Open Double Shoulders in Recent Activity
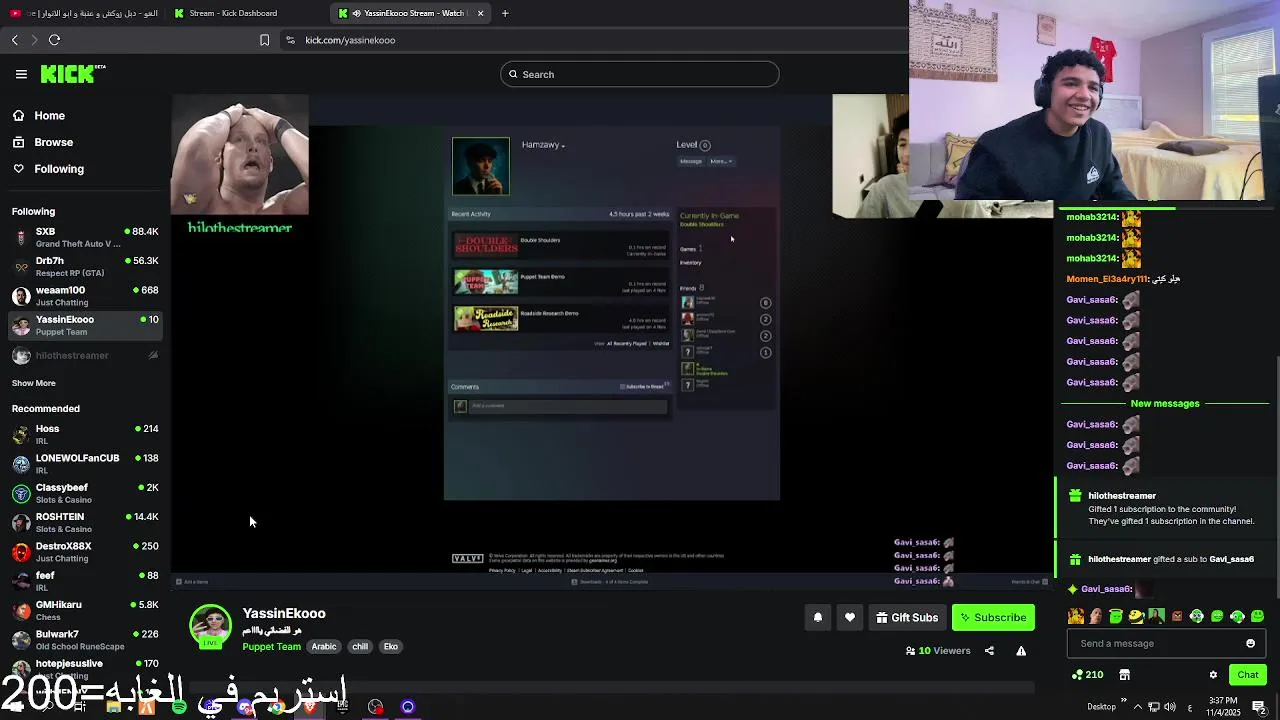1280x720 pixels. coord(560,246)
